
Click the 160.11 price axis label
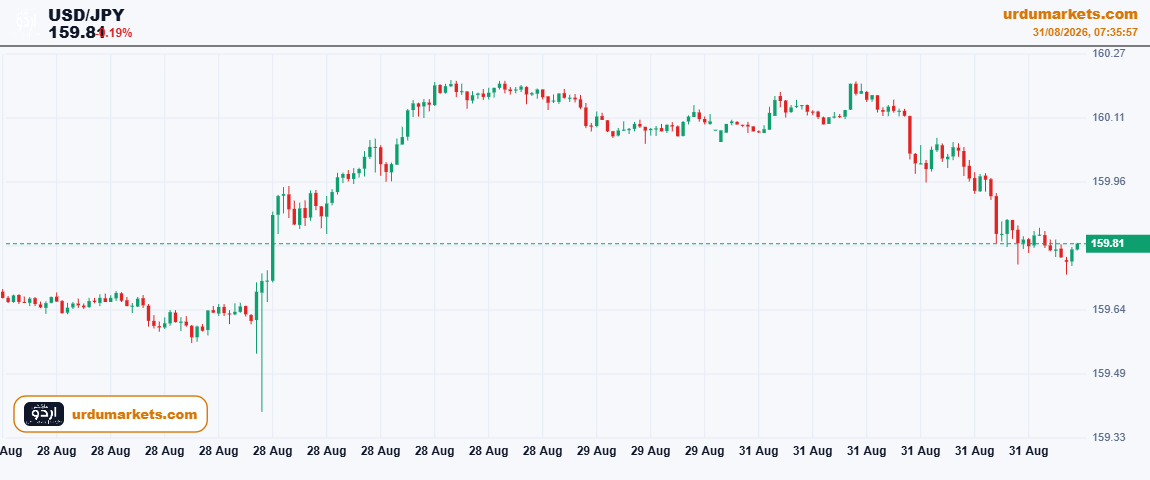[1108, 117]
